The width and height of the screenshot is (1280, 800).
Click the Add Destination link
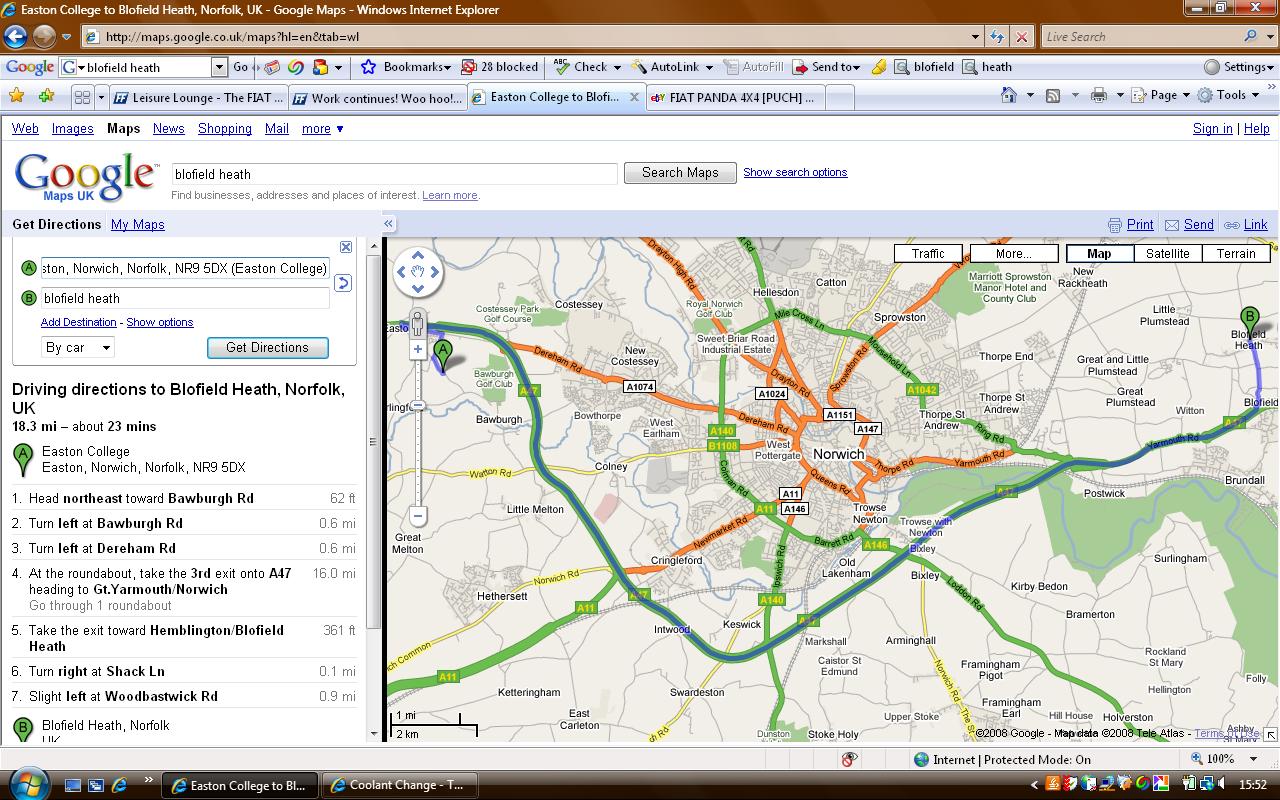79,322
